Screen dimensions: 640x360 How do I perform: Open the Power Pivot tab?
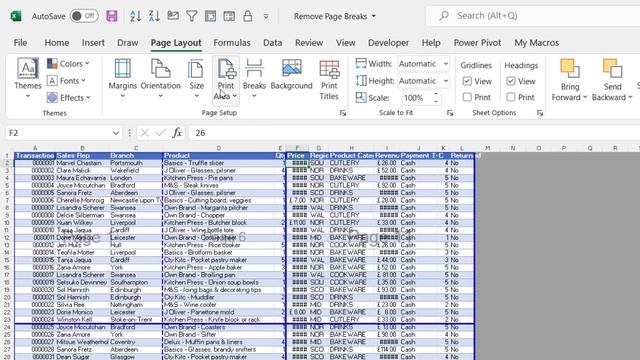(477, 43)
